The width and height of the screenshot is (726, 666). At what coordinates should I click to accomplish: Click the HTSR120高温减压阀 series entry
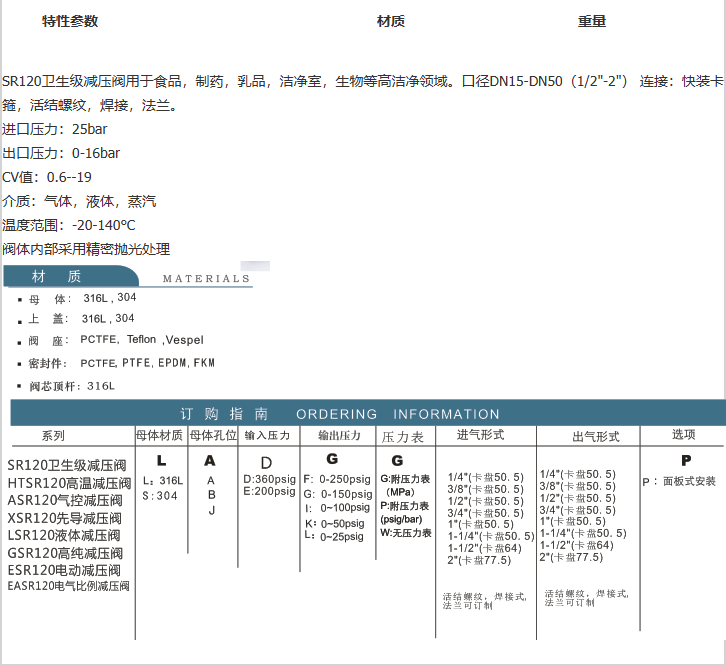(69, 484)
